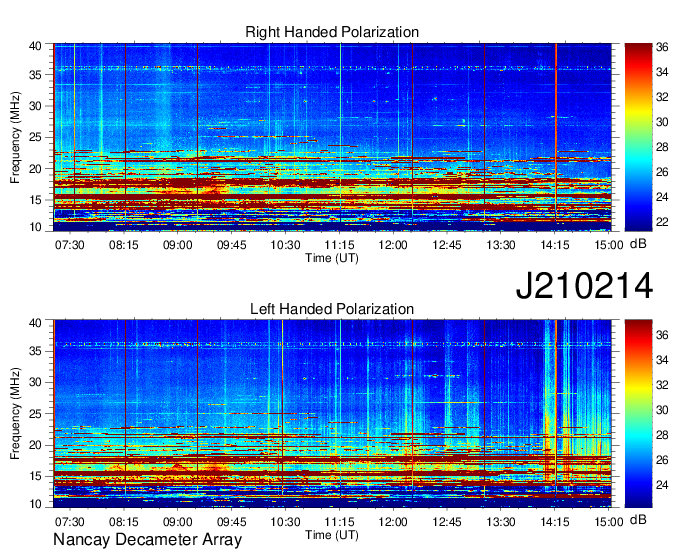Click the 08:15 time tick of Right Handed plot
The height and width of the screenshot is (552, 680).
point(124,245)
